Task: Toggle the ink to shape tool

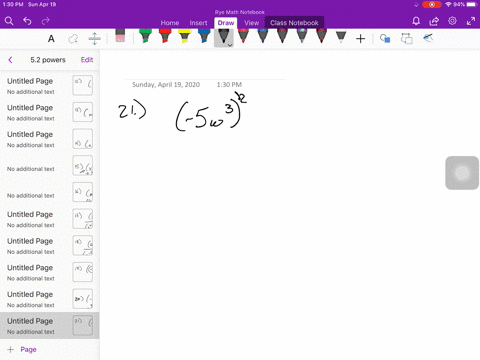Action: (407, 39)
